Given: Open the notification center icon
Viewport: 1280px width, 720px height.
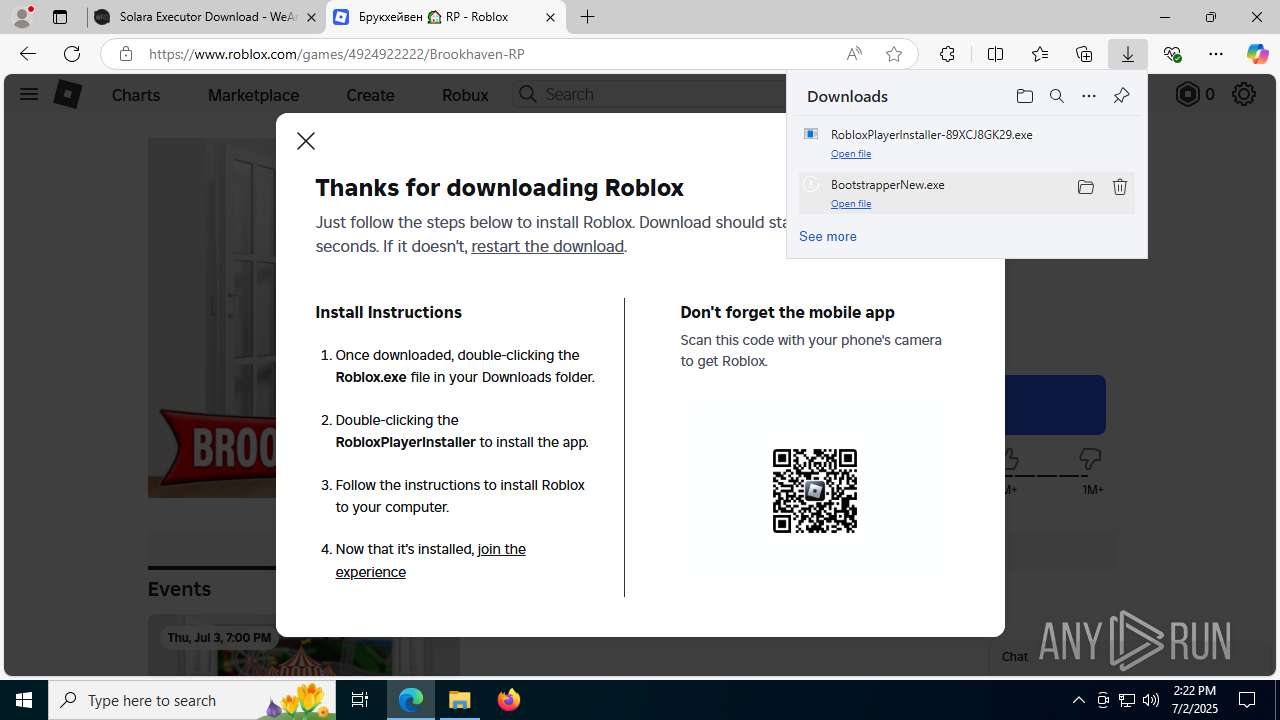Looking at the screenshot, I should (x=1247, y=700).
